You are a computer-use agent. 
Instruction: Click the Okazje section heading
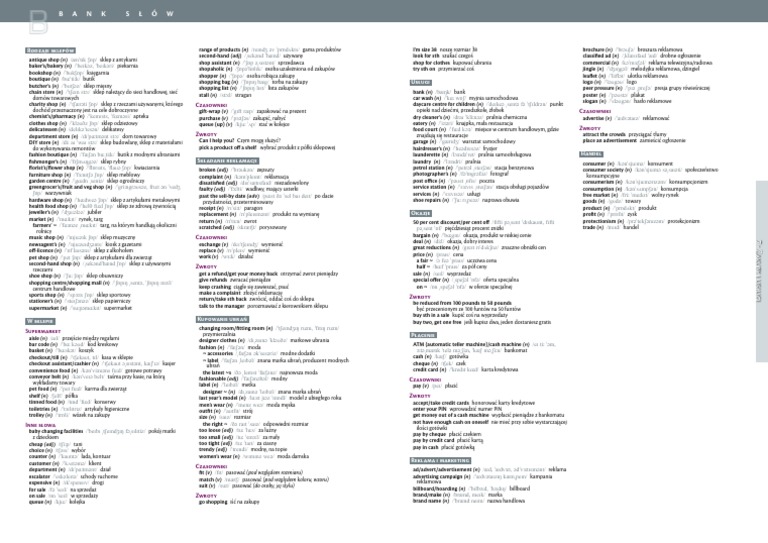421,213
